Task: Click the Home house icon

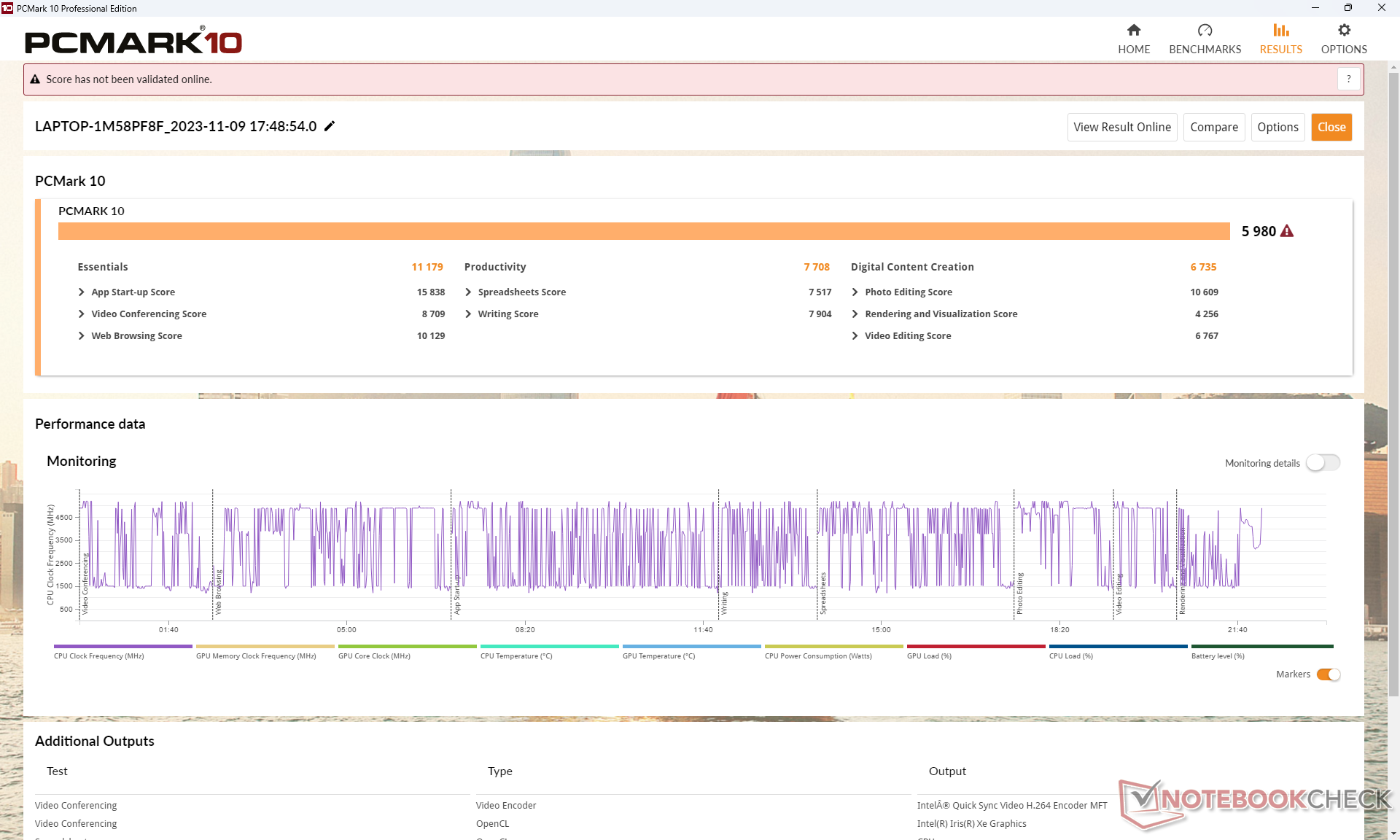Action: [x=1133, y=30]
